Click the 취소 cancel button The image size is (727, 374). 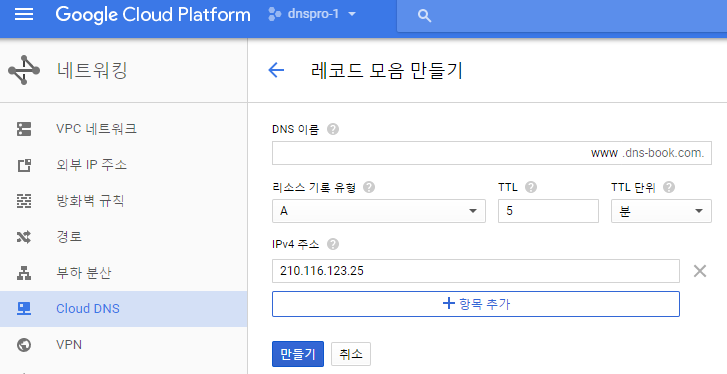point(351,354)
